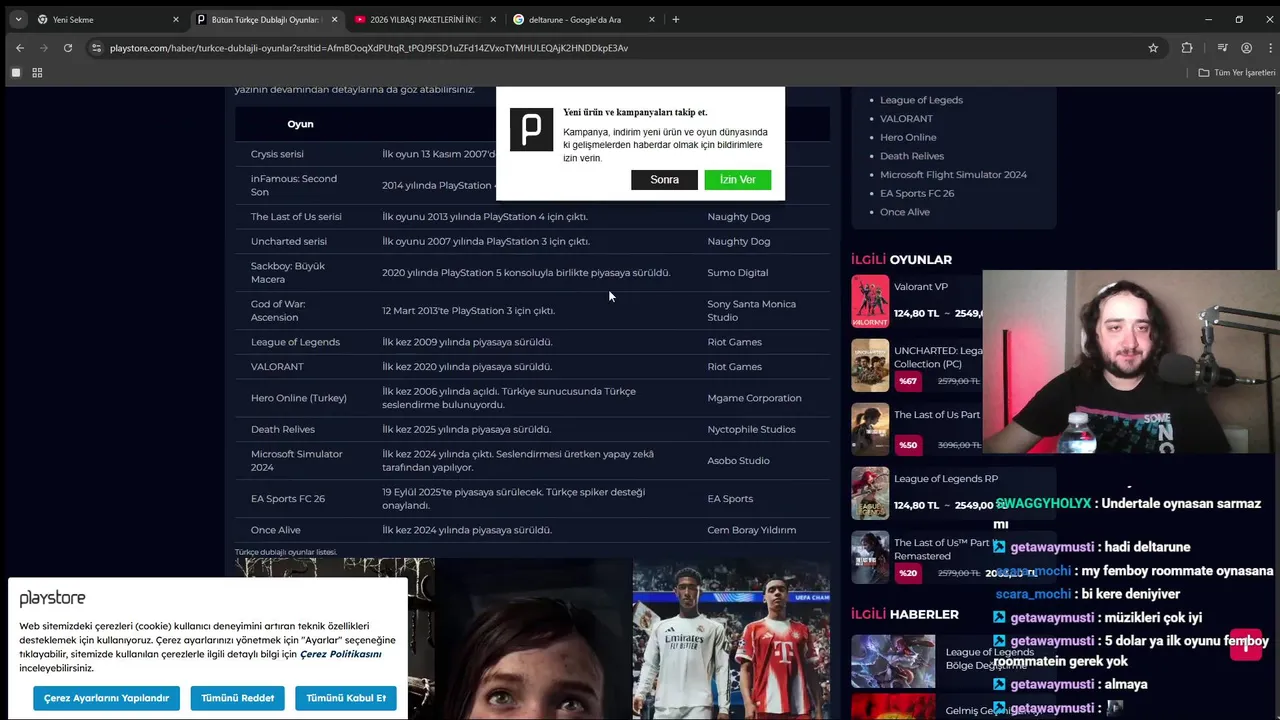Open the Çerez Politikasını link
Screen dimensions: 1280x720
(x=340, y=654)
